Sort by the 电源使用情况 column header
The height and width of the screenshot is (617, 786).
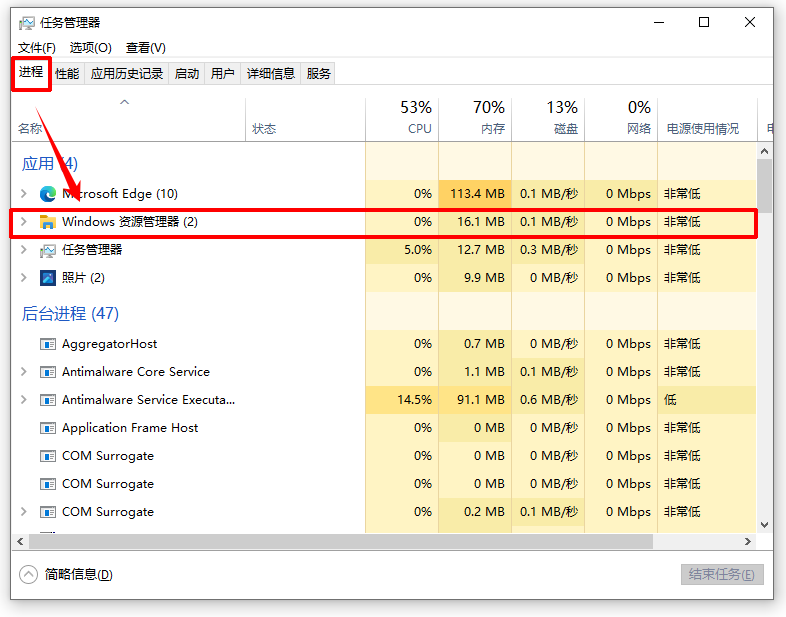tap(707, 119)
